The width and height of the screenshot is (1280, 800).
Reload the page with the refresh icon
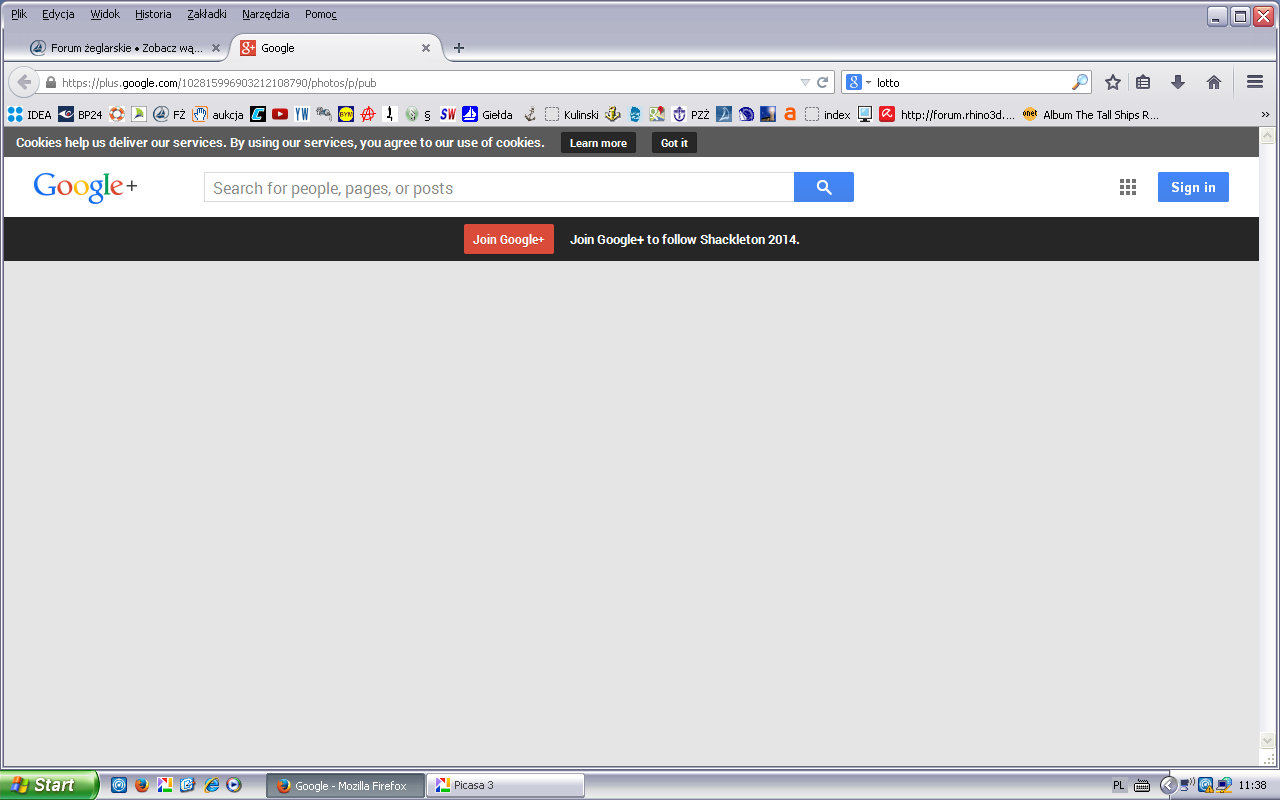(x=823, y=82)
